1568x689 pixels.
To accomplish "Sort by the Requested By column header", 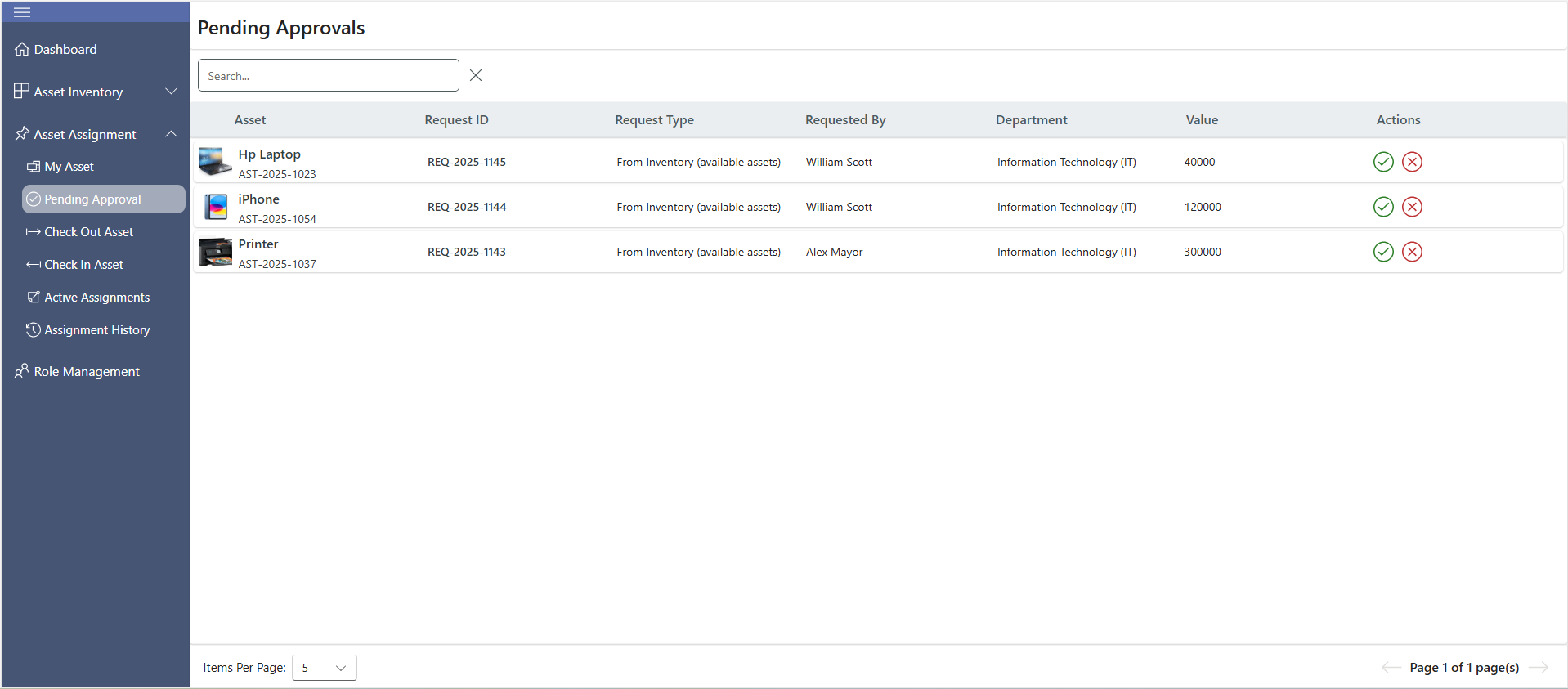I will tap(845, 120).
